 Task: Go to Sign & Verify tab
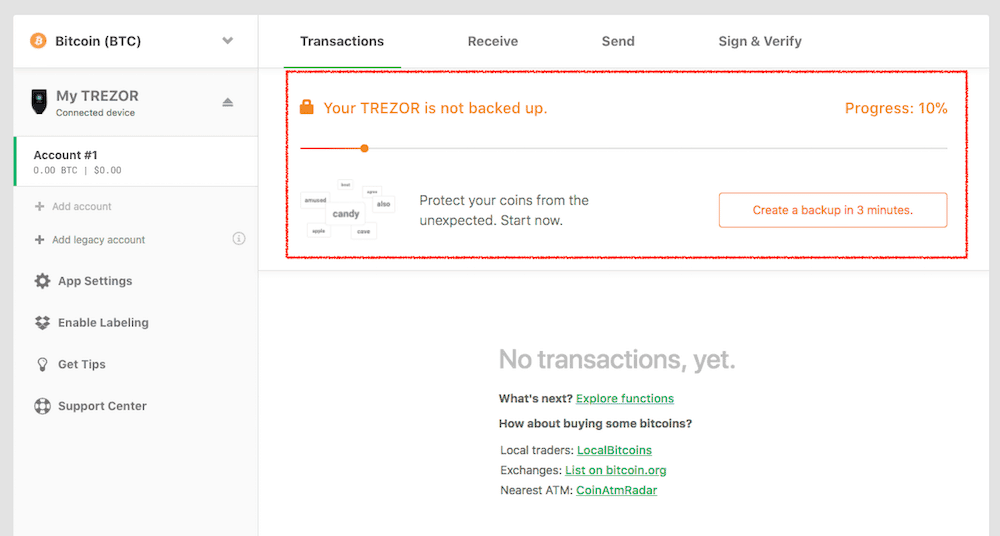(760, 41)
